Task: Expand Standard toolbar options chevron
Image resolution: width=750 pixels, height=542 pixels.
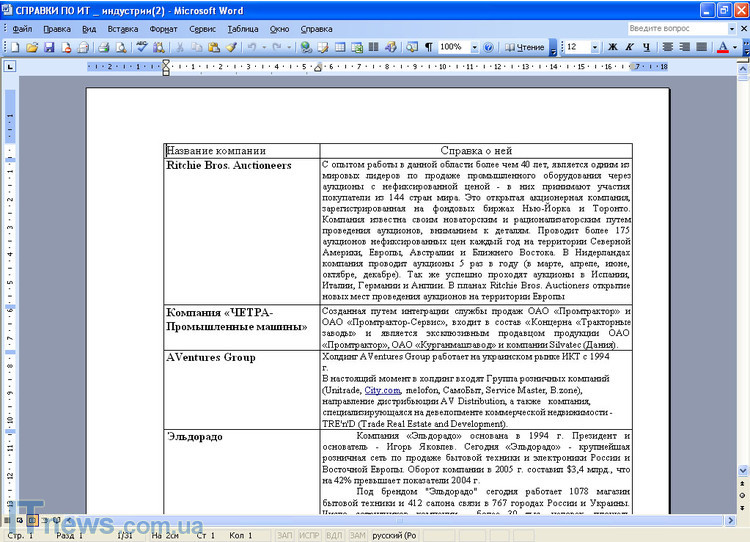Action: (x=553, y=48)
